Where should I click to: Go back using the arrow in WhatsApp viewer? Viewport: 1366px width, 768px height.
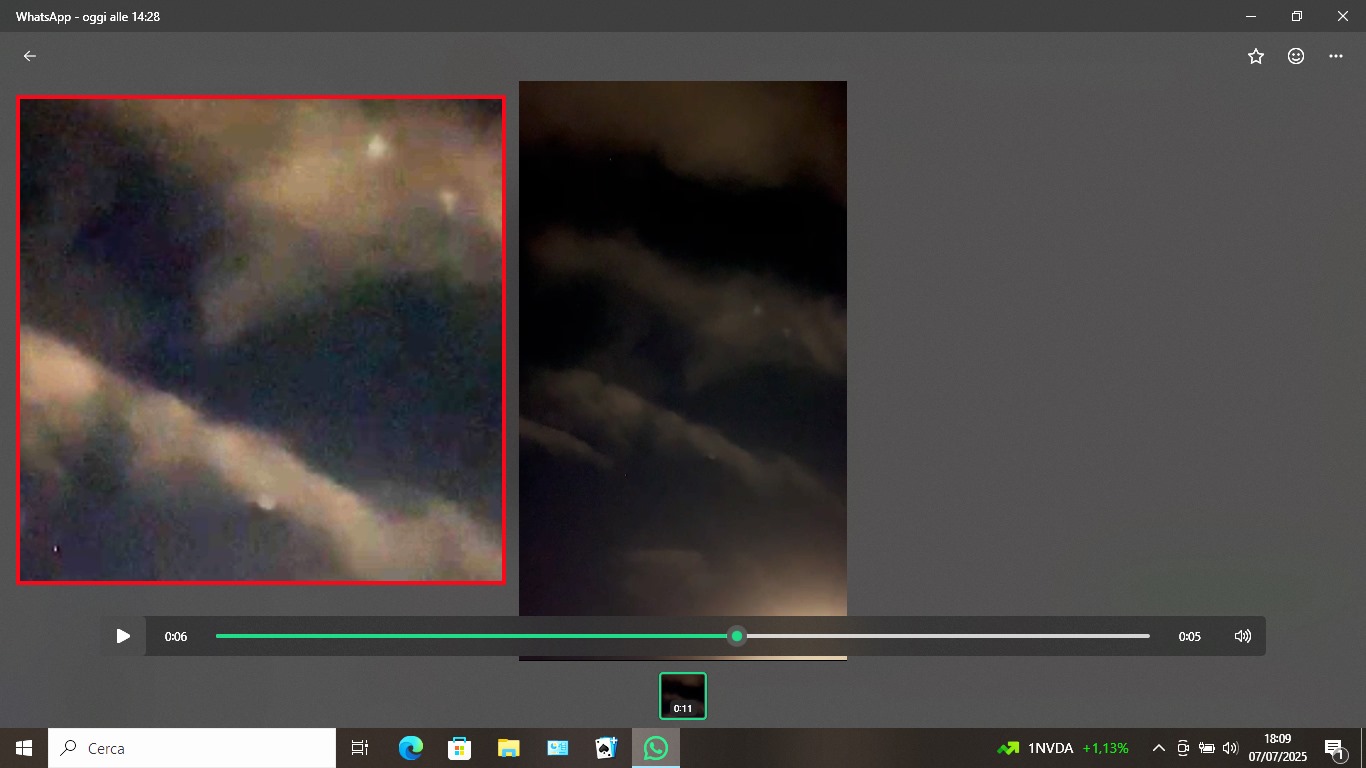coord(30,56)
